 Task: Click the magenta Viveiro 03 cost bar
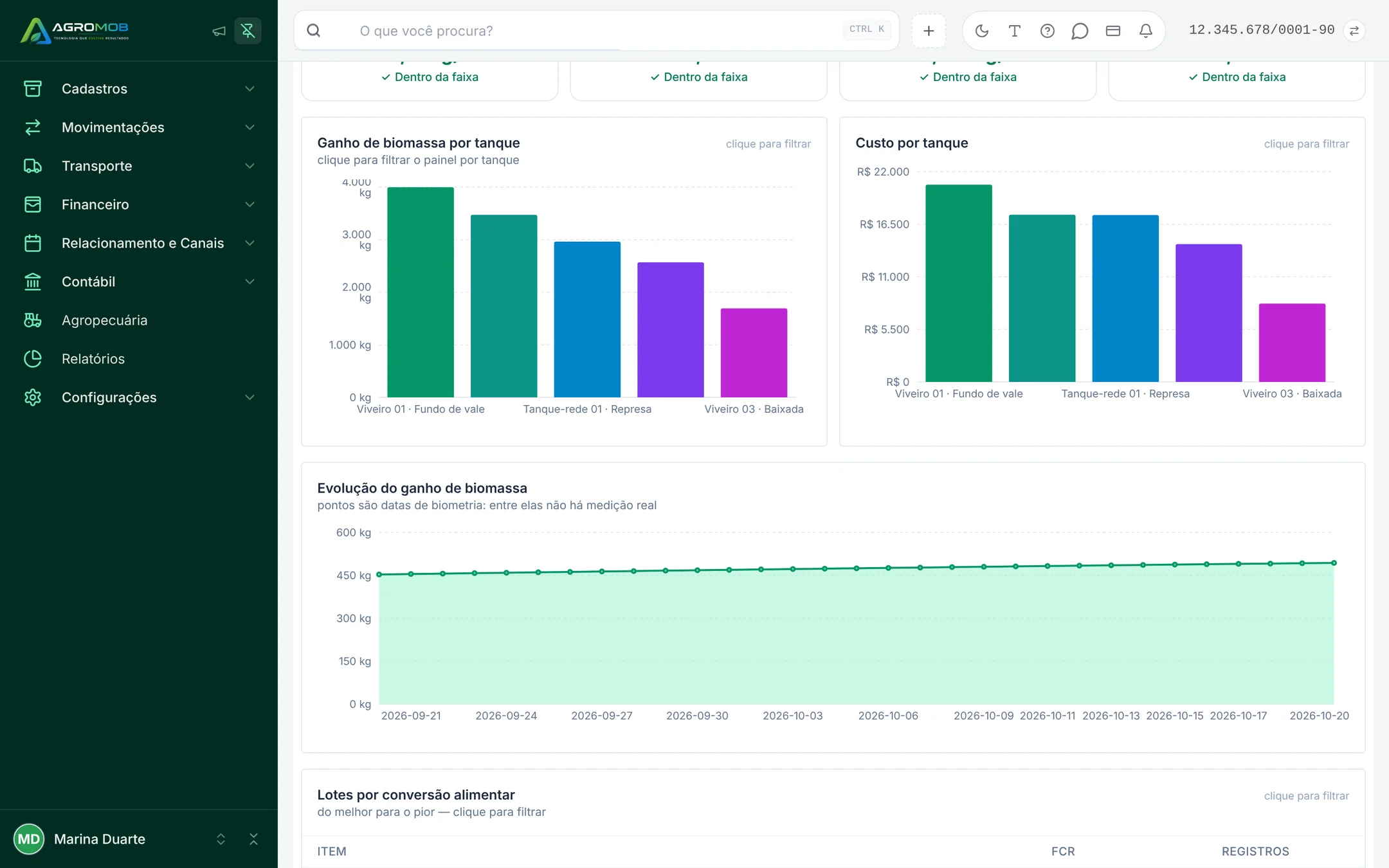[1292, 343]
